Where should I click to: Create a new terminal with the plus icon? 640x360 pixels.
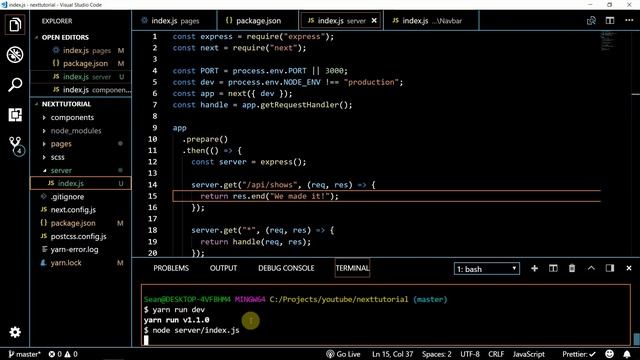click(x=534, y=268)
